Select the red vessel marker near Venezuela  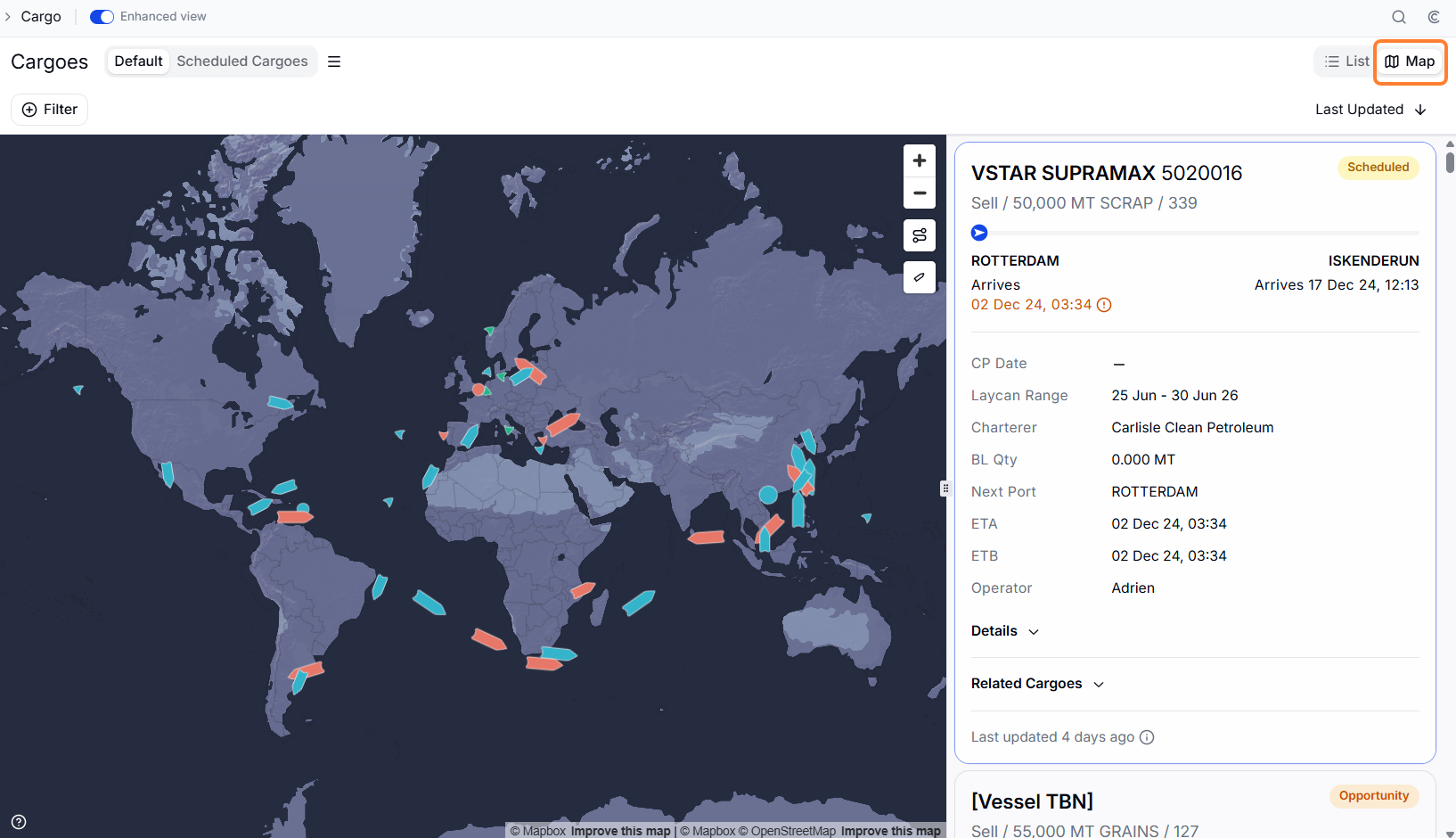tap(295, 517)
